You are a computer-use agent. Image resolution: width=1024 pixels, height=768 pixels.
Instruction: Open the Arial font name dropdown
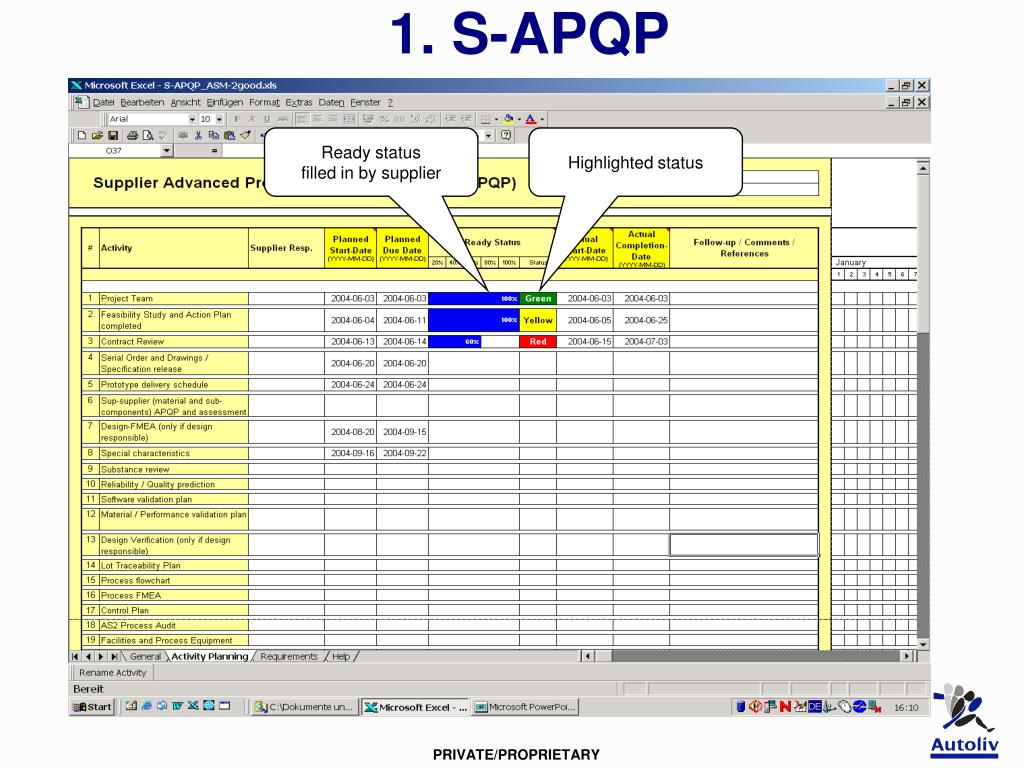tap(192, 119)
